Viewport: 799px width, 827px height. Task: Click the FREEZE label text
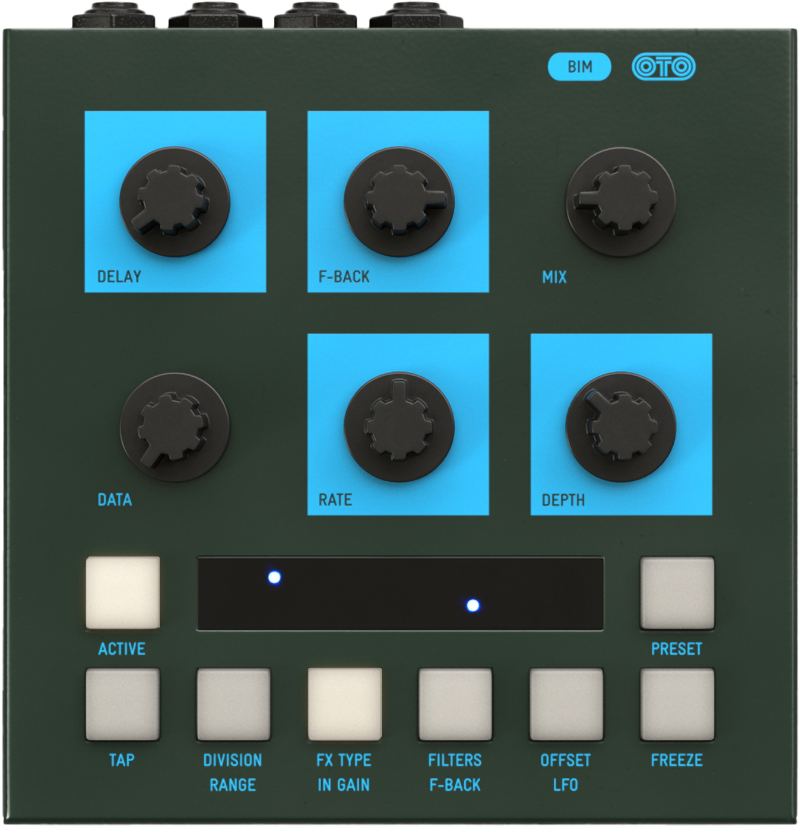pyautogui.click(x=677, y=760)
